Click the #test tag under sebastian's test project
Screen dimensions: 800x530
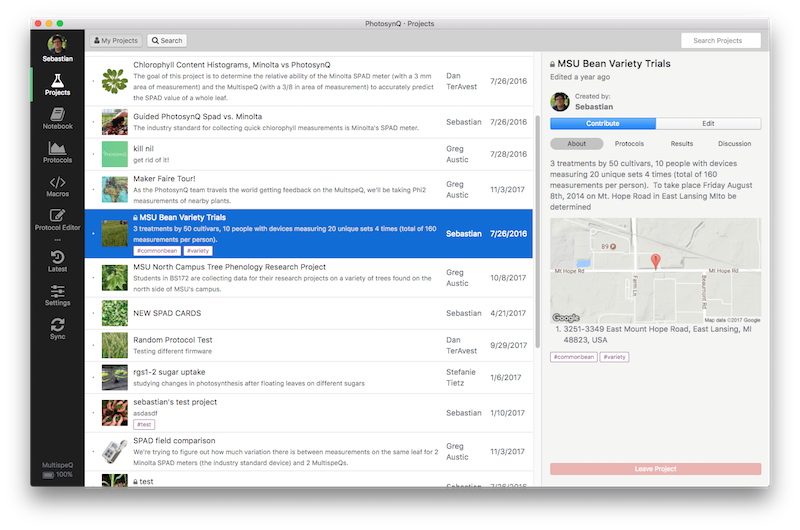click(x=144, y=424)
